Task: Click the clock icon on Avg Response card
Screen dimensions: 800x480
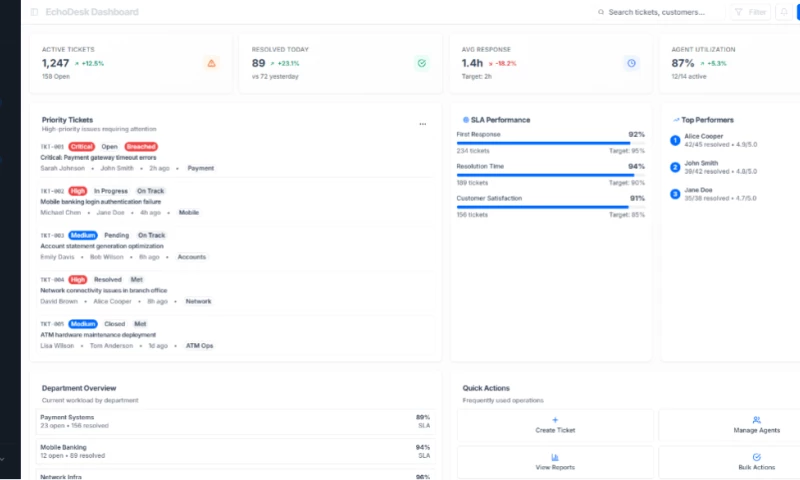Action: [x=631, y=63]
